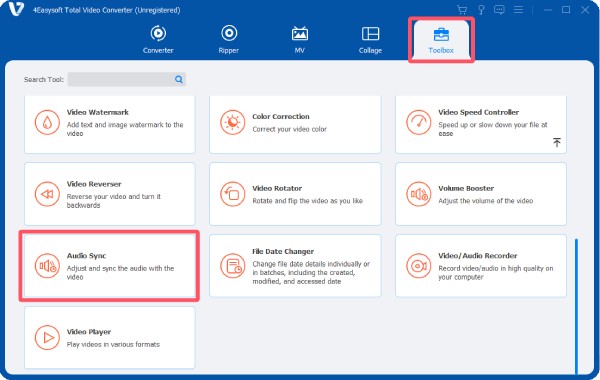Screen dimensions: 600x380
Task: Click the vertical scrollbar thumb
Action: click(x=576, y=306)
